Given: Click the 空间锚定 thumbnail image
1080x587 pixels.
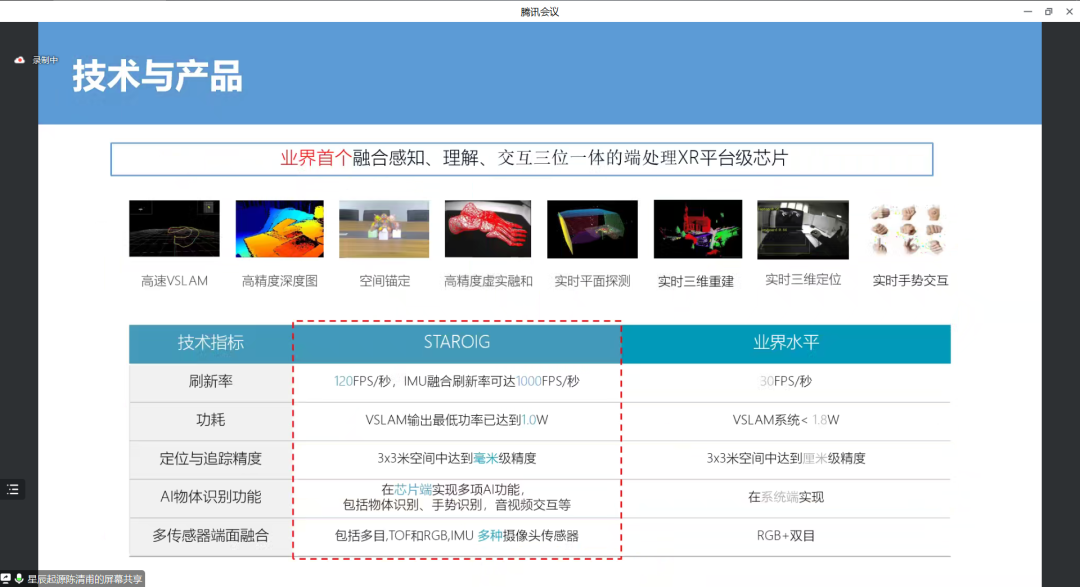Looking at the screenshot, I should click(384, 229).
